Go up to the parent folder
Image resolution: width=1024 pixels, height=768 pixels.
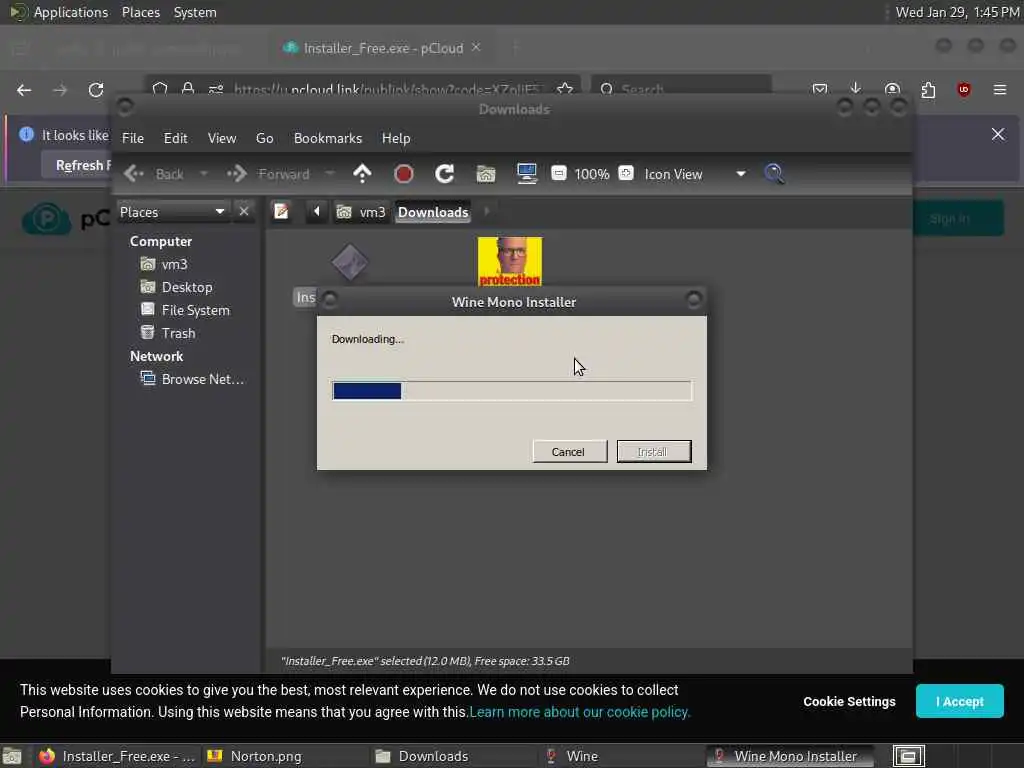tap(362, 174)
